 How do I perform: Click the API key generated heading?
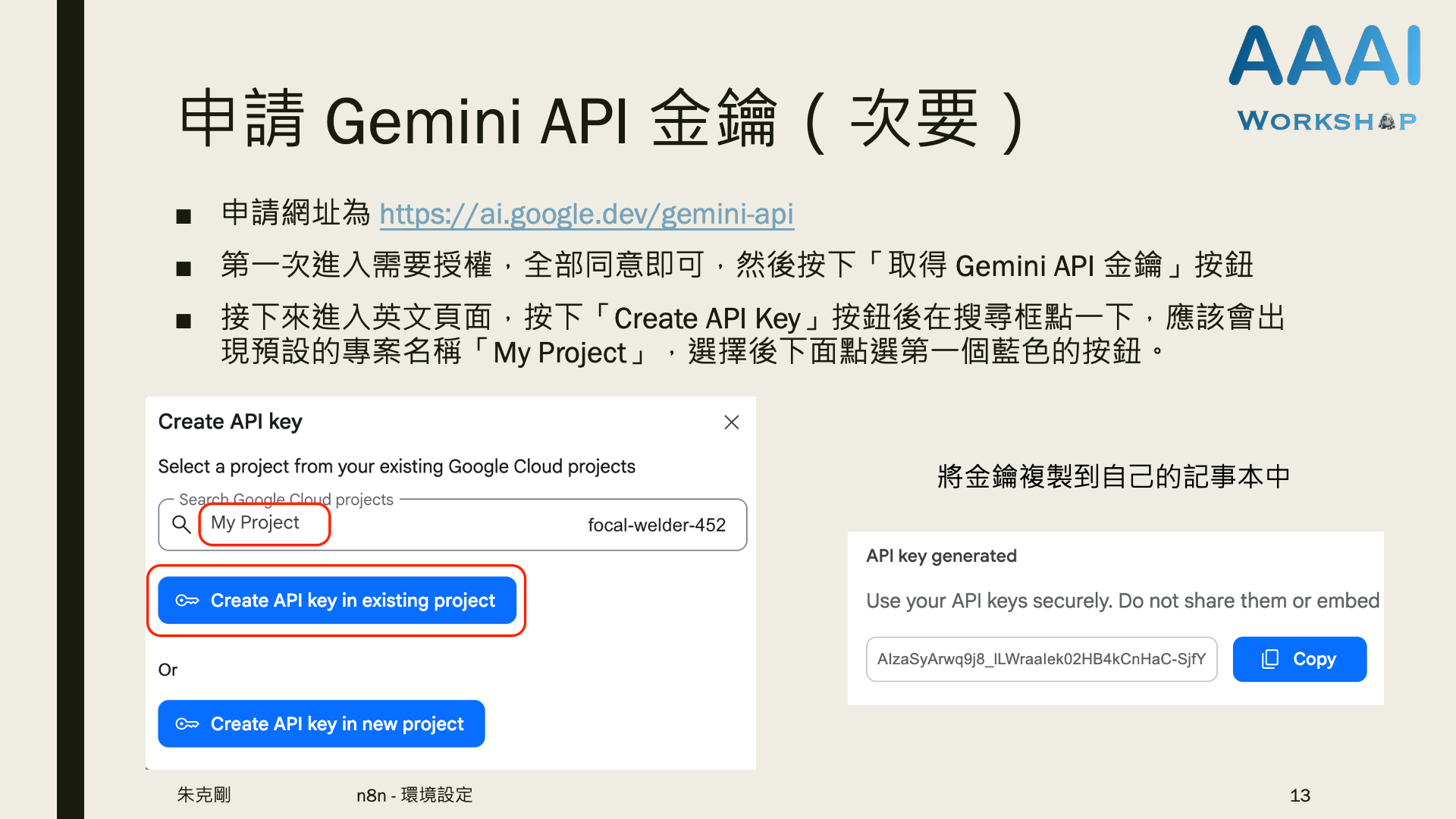tap(941, 556)
